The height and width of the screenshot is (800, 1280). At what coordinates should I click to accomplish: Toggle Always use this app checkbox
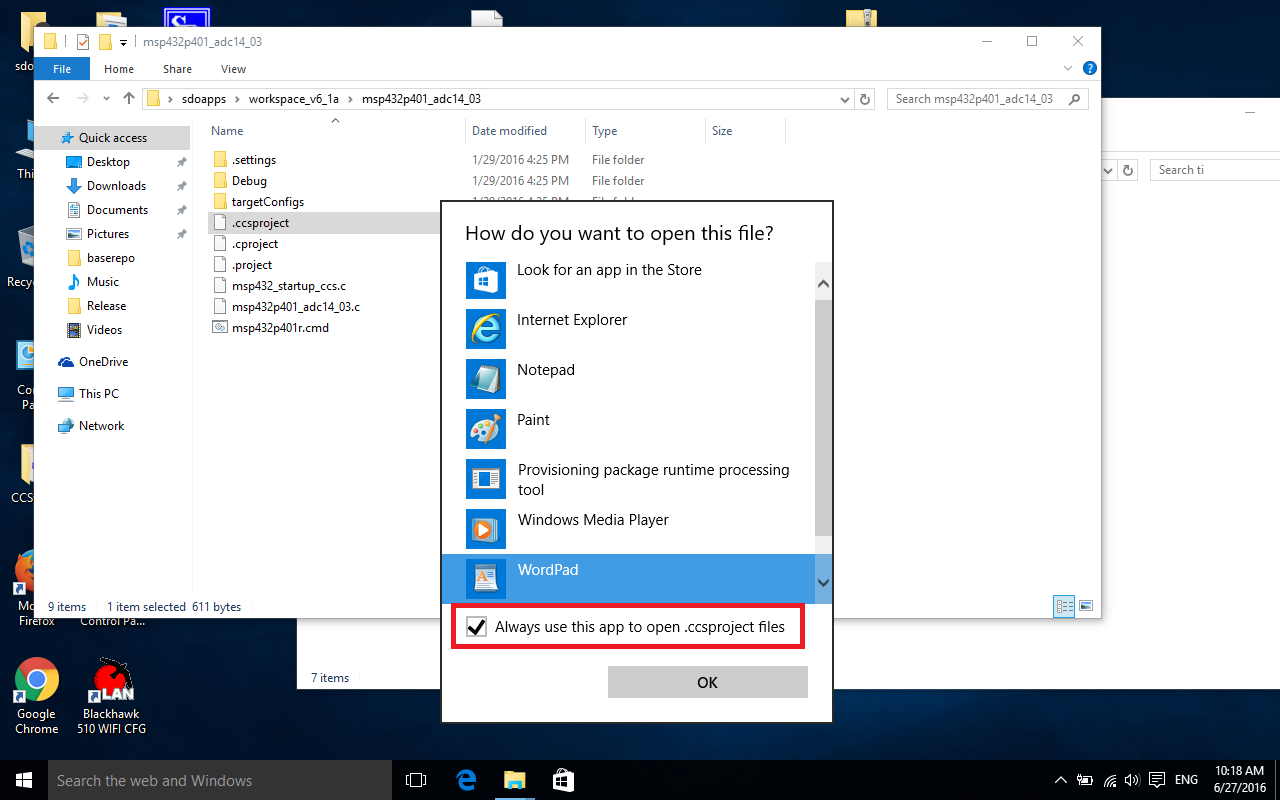point(477,628)
